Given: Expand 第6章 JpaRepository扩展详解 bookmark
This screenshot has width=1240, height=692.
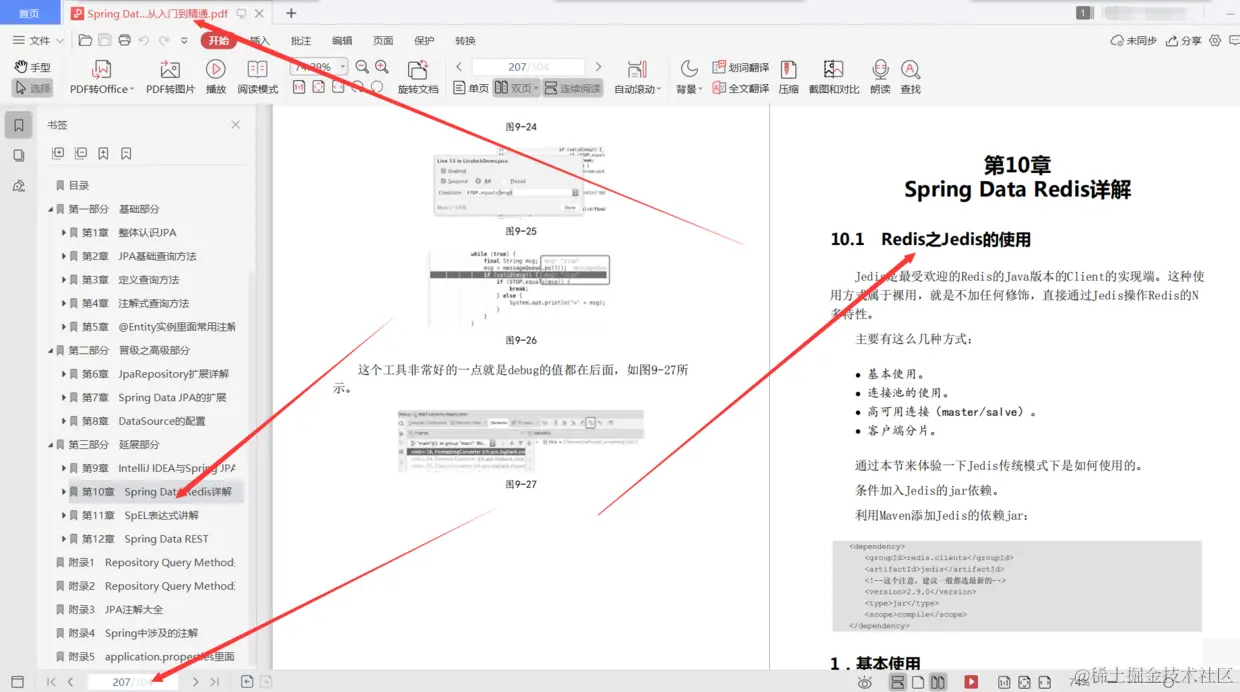Looking at the screenshot, I should point(64,374).
